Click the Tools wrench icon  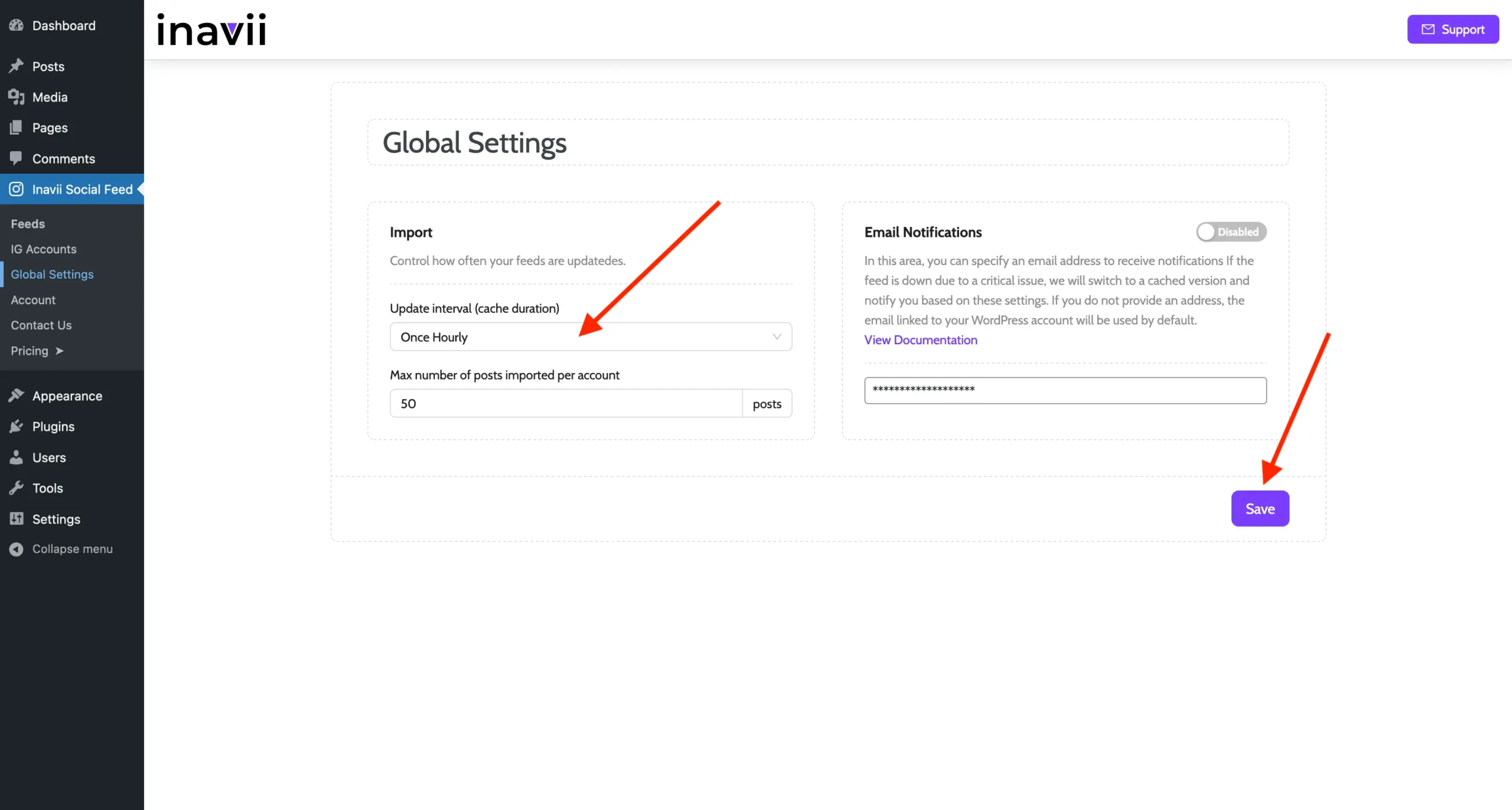17,488
